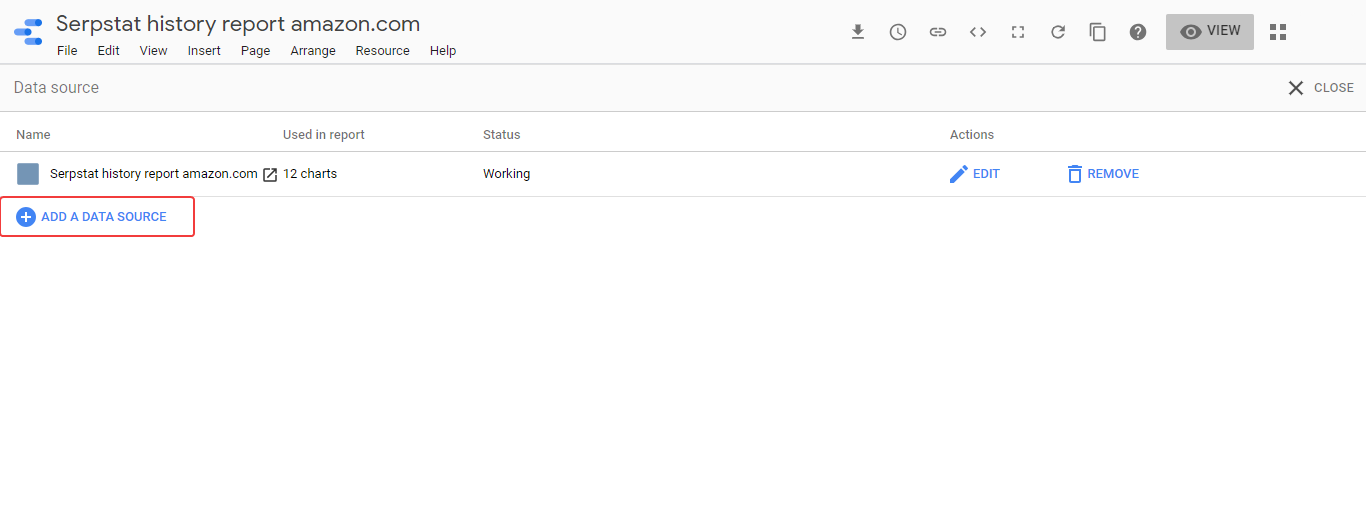The image size is (1366, 515).
Task: Open the Arrange menu
Action: [x=313, y=51]
